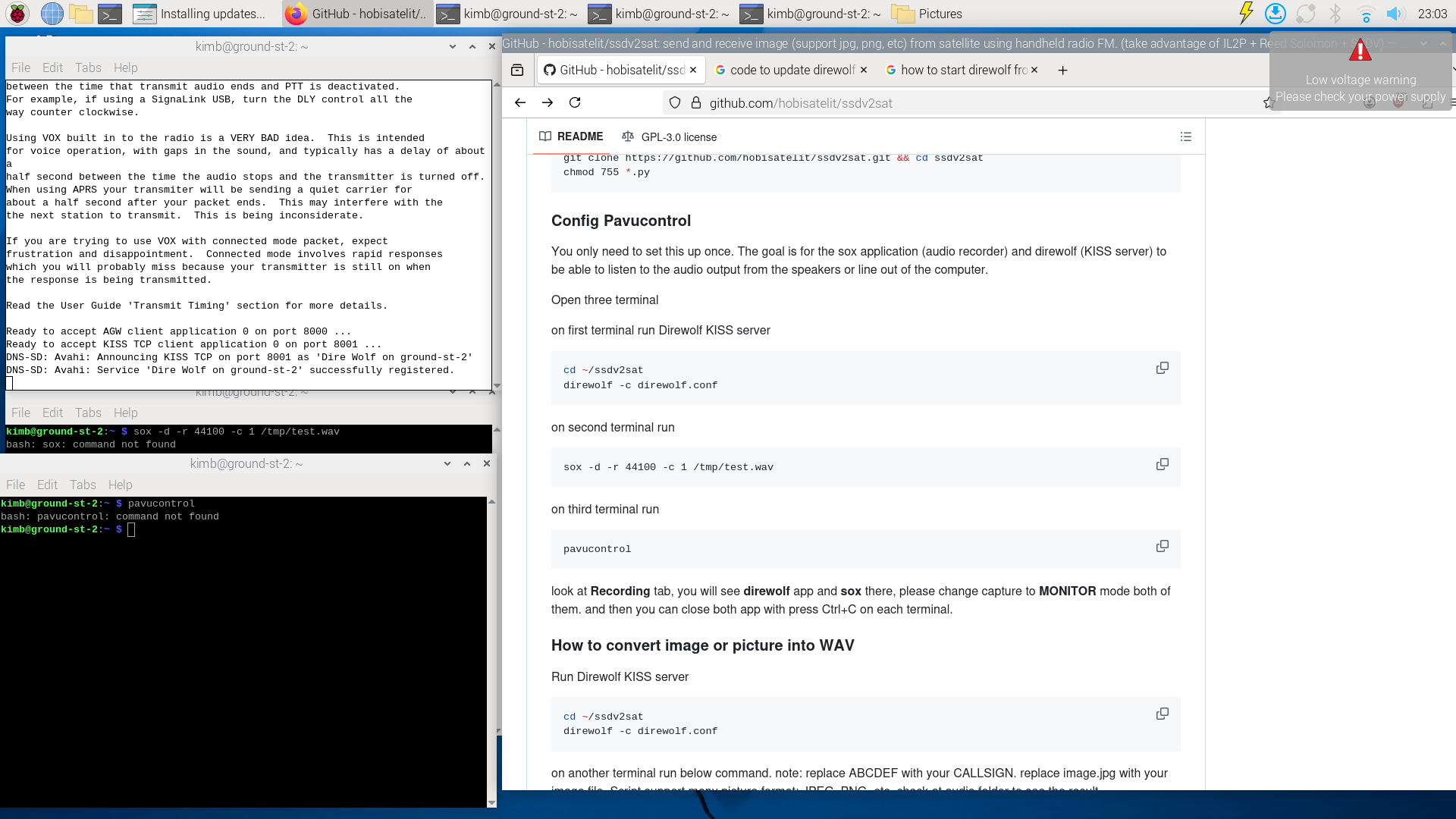The image size is (1456, 819).
Task: Open the Raspberry Pi main menu
Action: (17, 14)
